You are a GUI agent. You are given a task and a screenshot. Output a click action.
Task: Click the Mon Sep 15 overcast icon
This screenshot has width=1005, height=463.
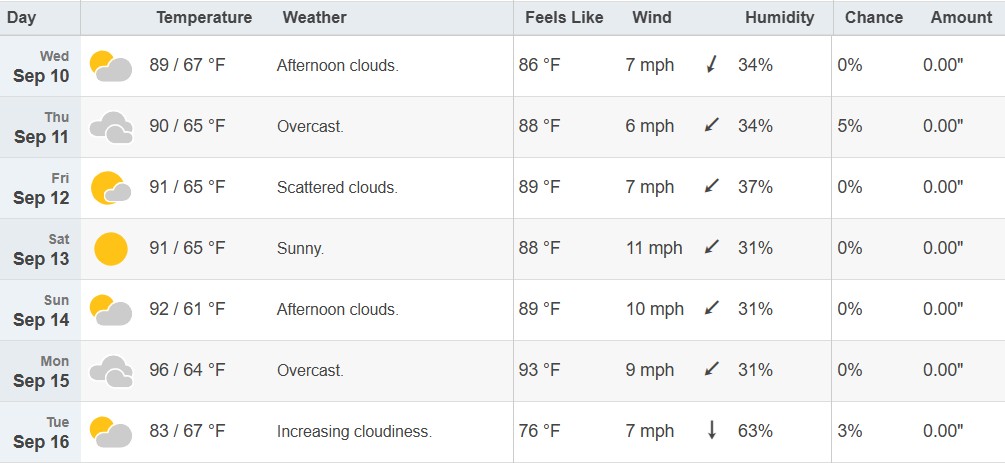pyautogui.click(x=111, y=371)
